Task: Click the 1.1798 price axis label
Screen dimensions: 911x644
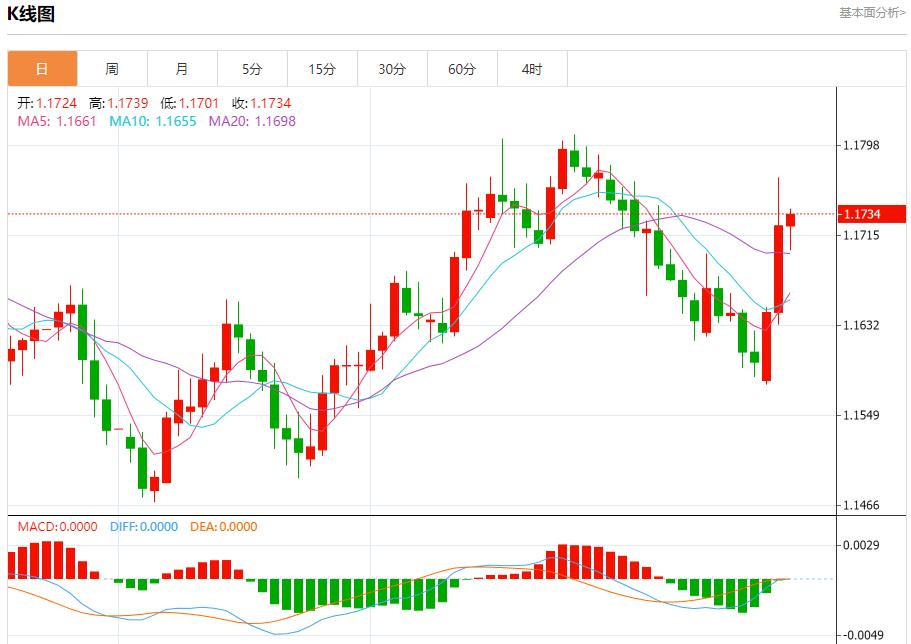Action: [x=861, y=146]
